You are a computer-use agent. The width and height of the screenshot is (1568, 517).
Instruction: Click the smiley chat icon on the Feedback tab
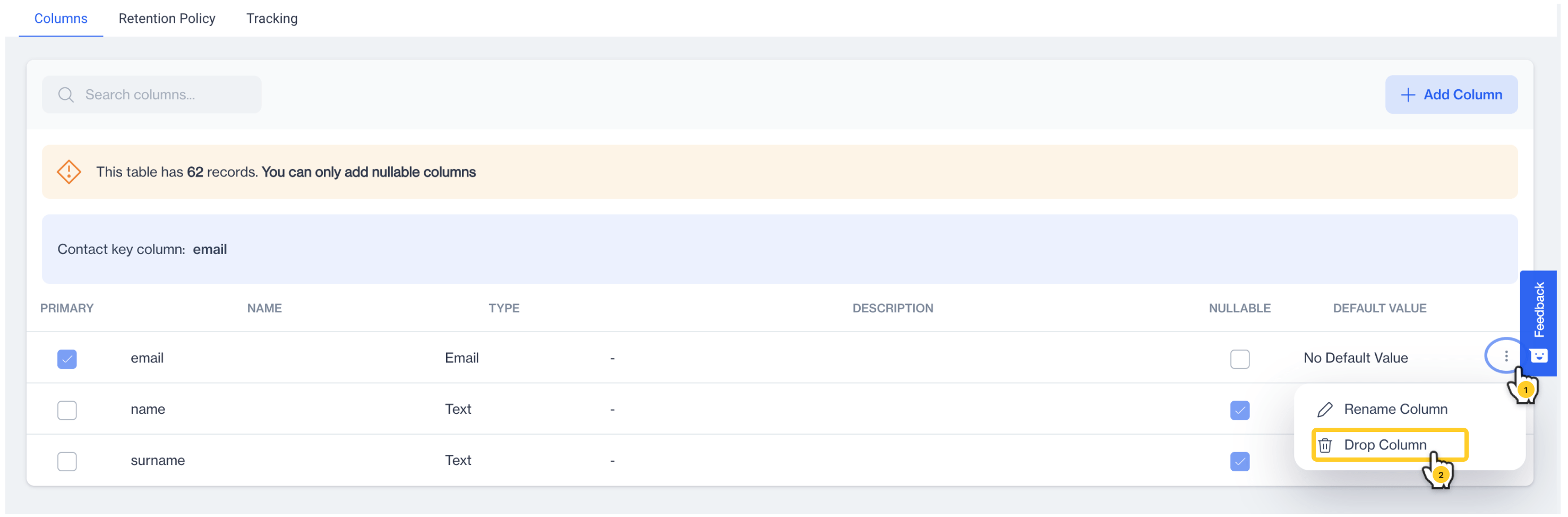1539,355
